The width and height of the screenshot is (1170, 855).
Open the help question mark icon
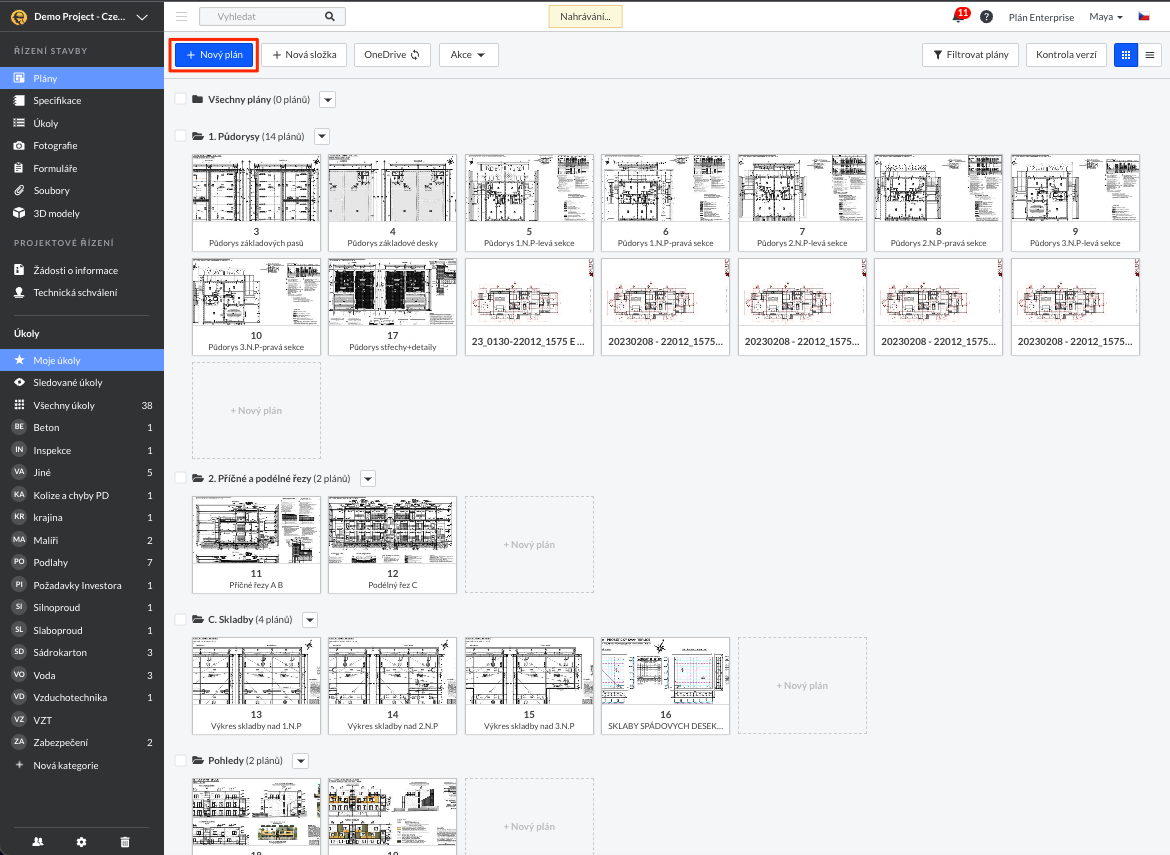pyautogui.click(x=986, y=16)
